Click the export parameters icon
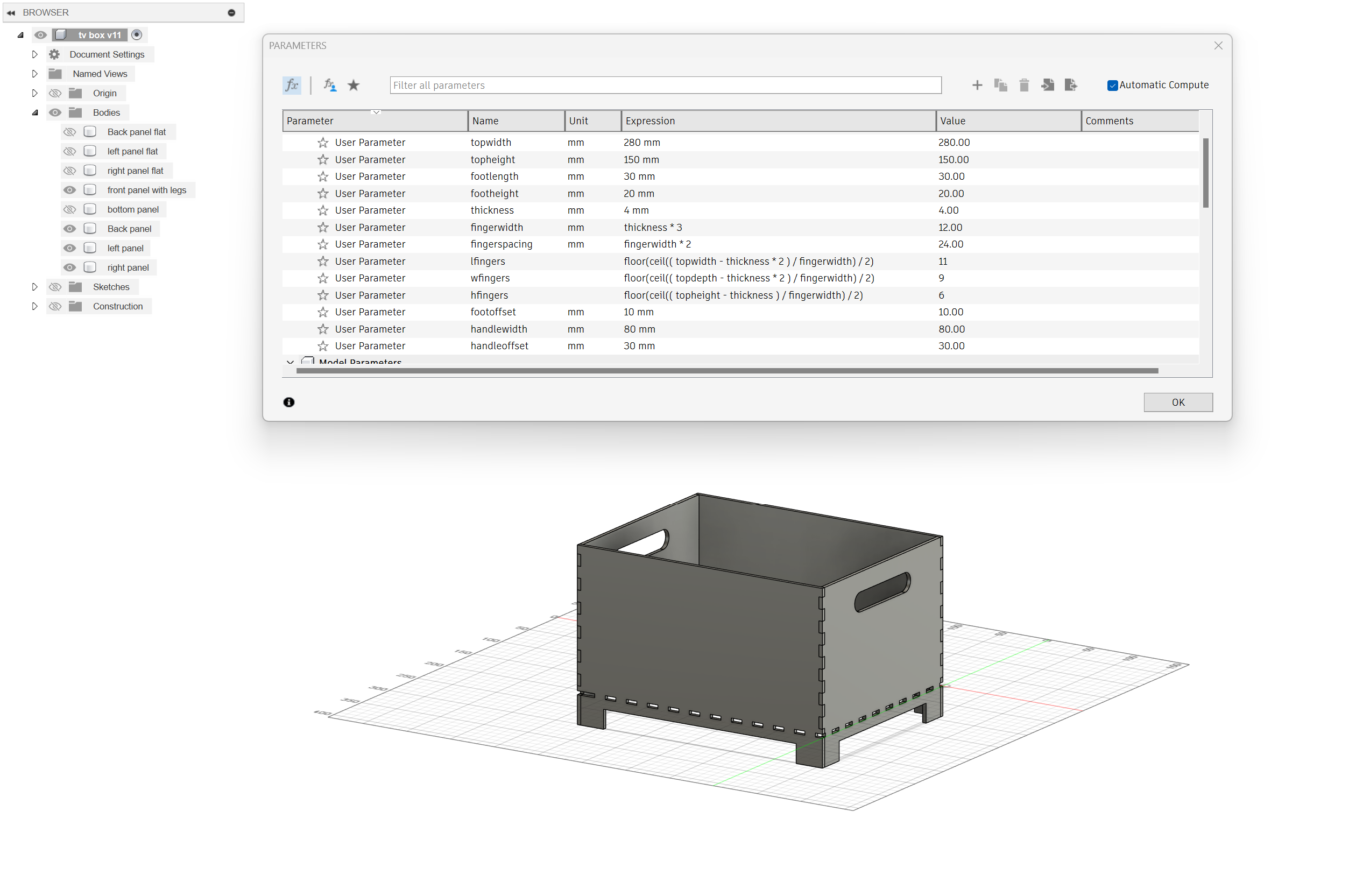 (1070, 85)
